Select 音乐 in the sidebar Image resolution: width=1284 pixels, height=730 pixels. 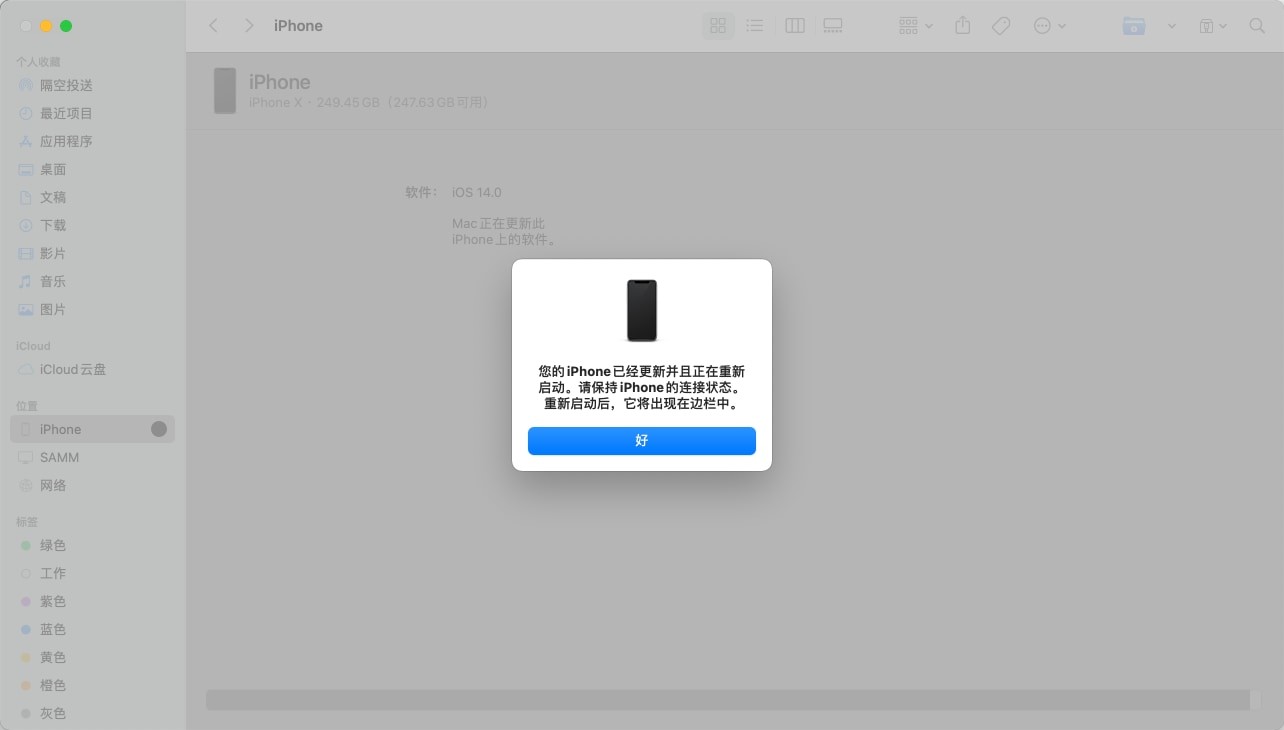click(92, 282)
